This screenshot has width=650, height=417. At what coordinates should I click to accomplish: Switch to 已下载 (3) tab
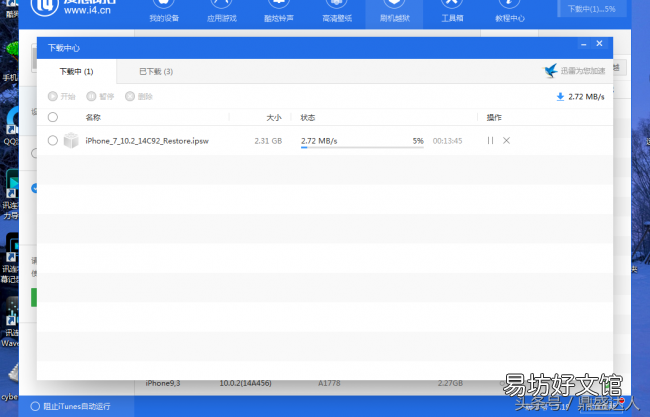(156, 72)
